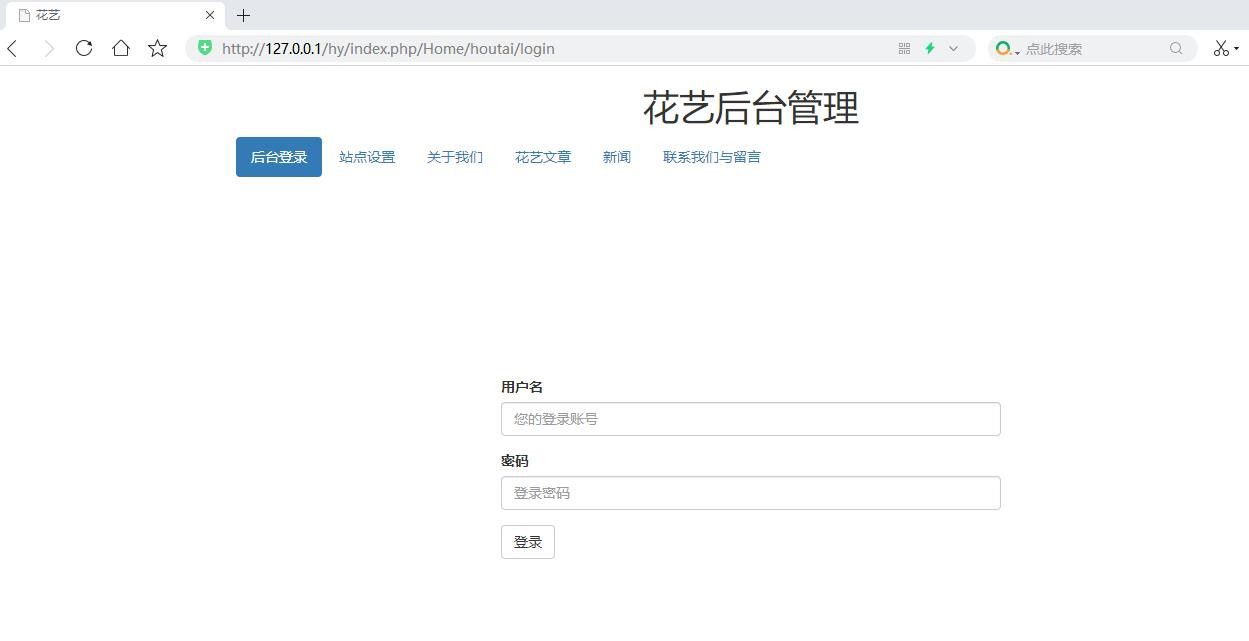The height and width of the screenshot is (641, 1249).
Task: Focus the 密码 password input field
Action: click(x=750, y=493)
